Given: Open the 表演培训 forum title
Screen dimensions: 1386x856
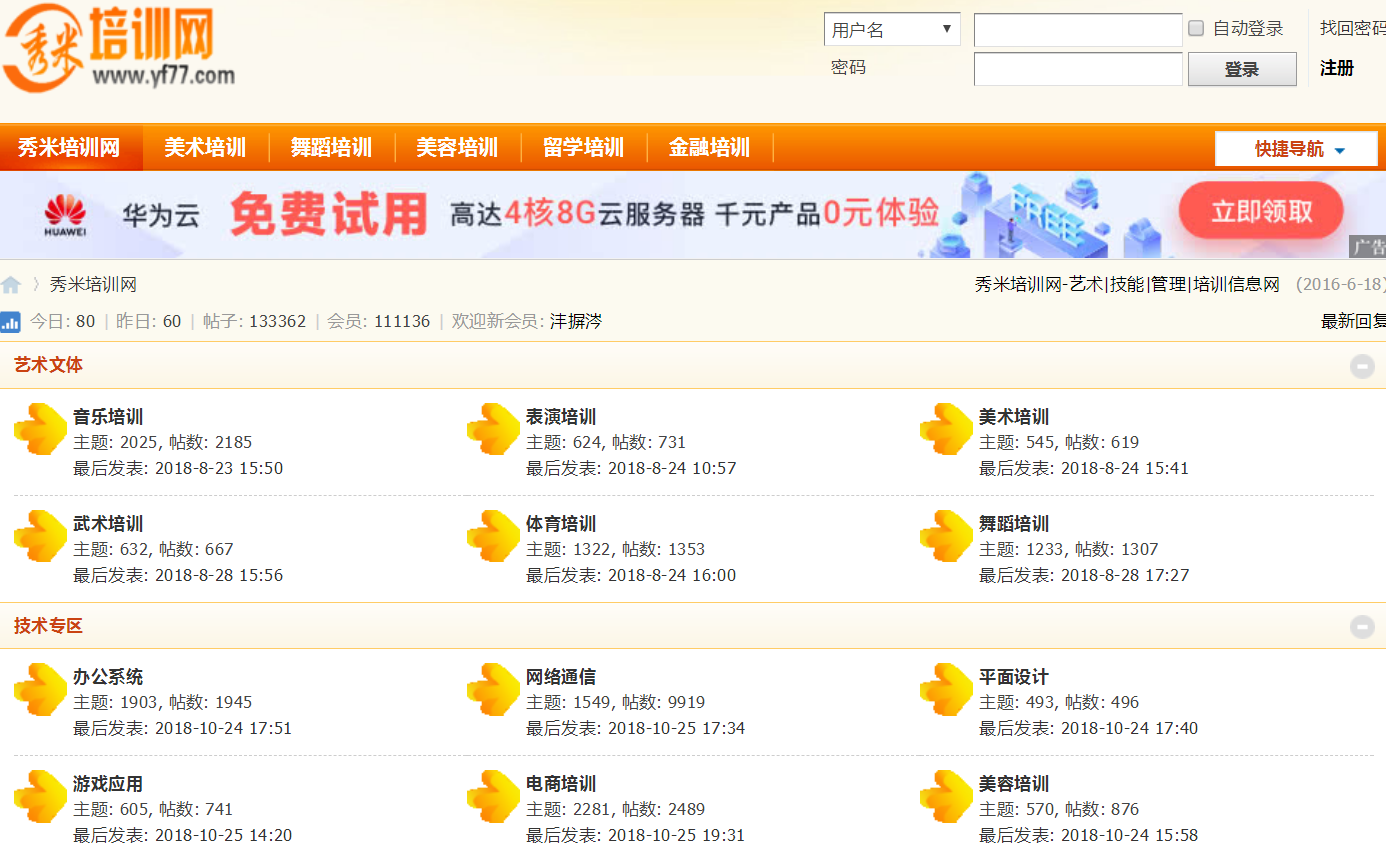Looking at the screenshot, I should click(561, 417).
